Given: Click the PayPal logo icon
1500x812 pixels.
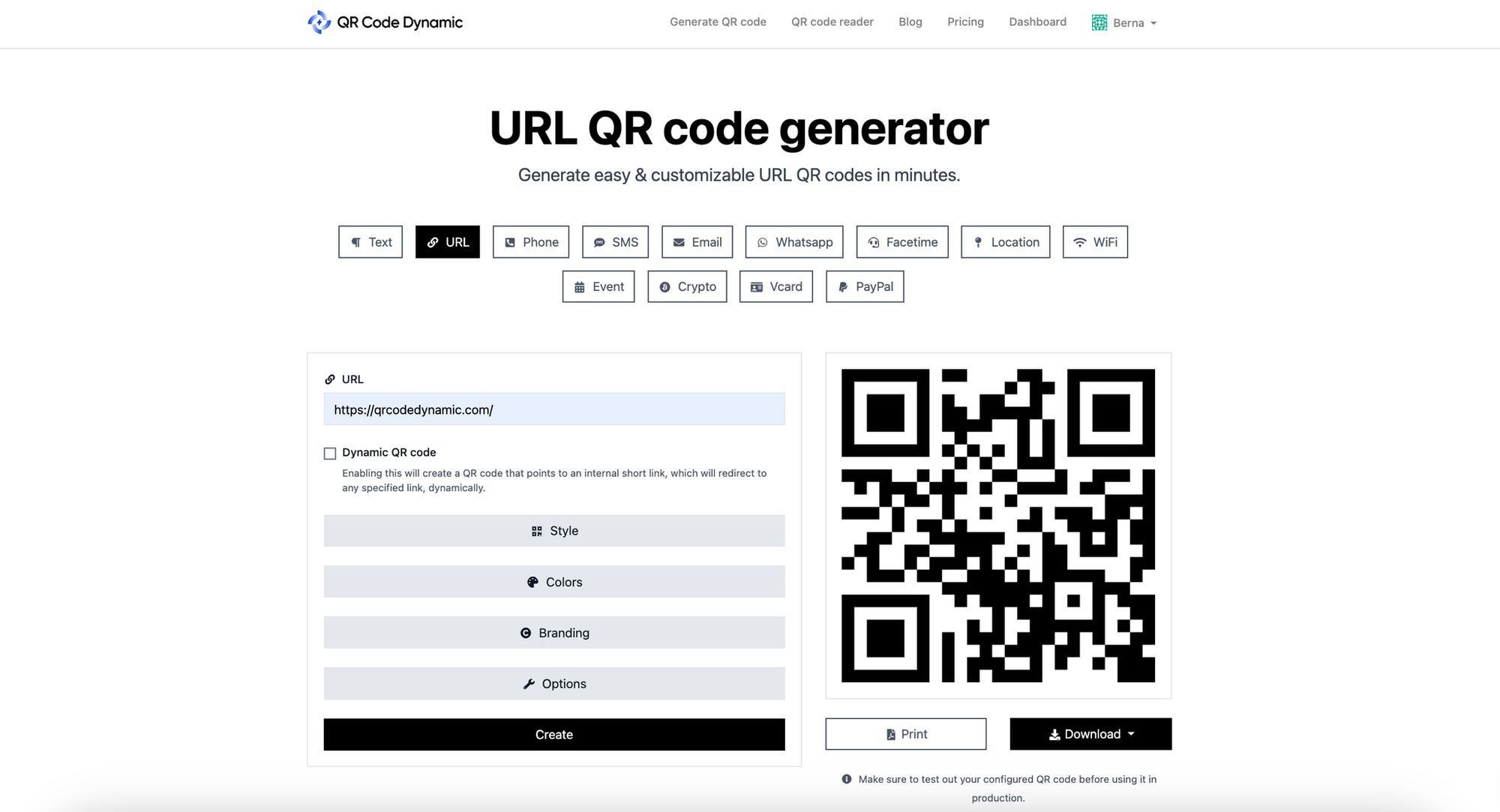Looking at the screenshot, I should 843,287.
